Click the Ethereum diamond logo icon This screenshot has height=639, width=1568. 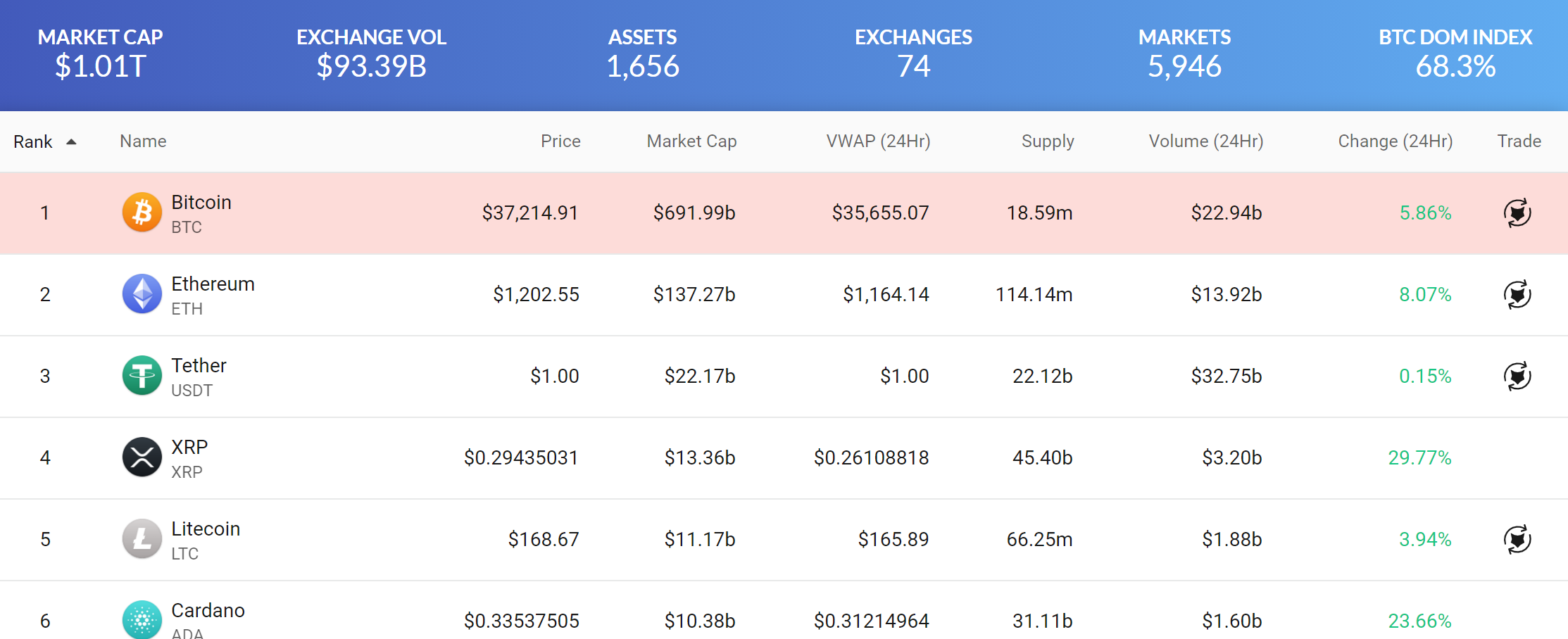142,294
